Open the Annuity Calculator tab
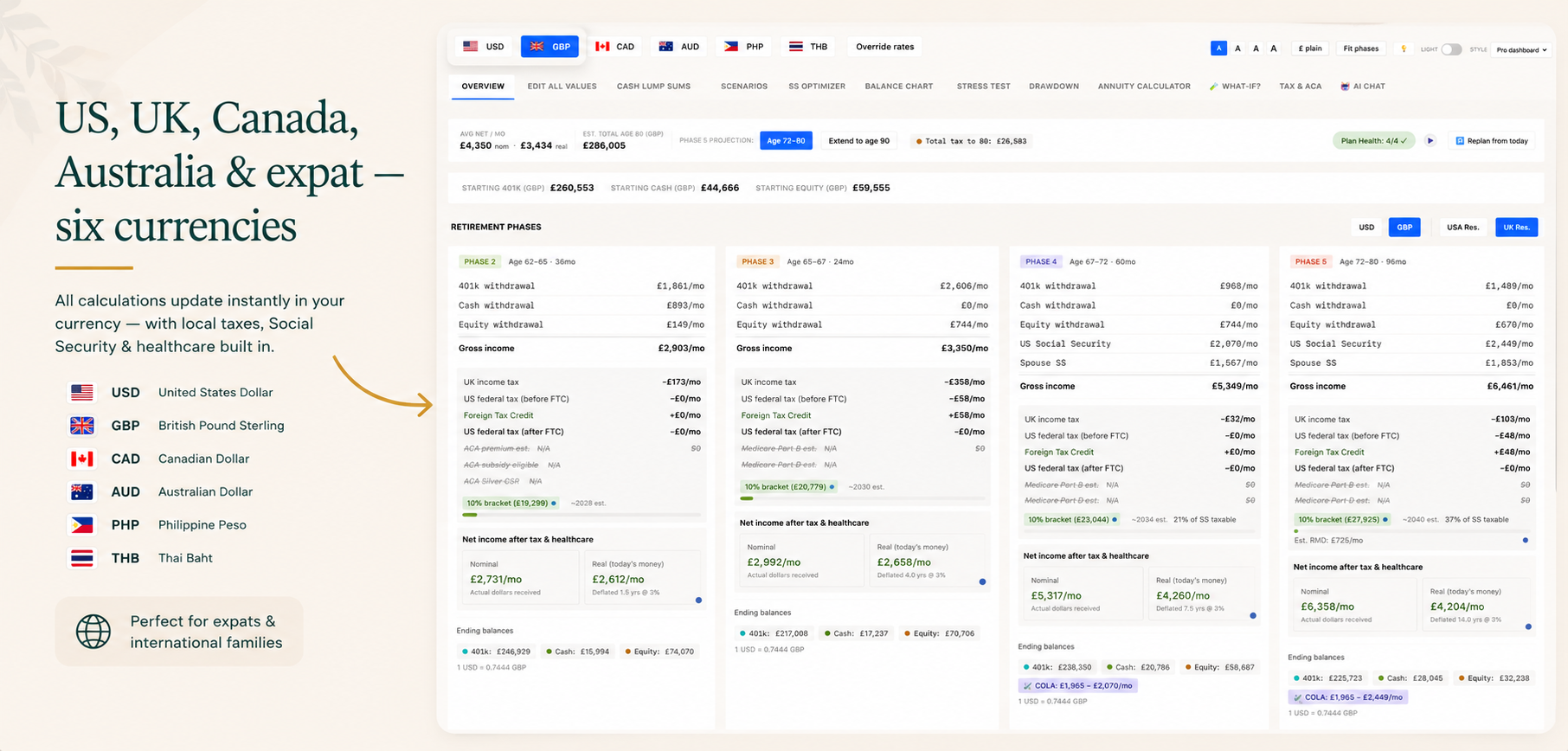 (x=1144, y=87)
